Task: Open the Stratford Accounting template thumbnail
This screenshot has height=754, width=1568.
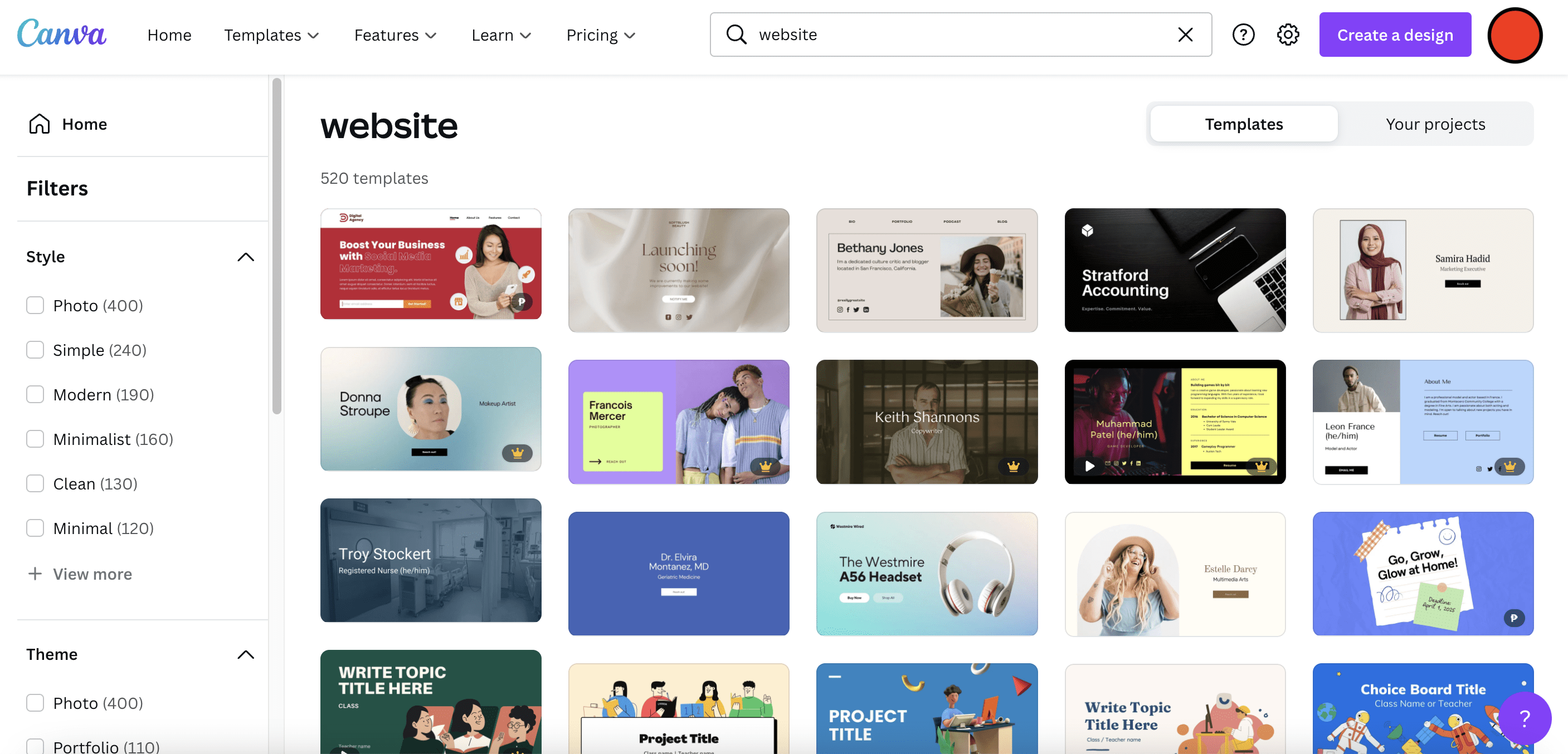Action: [1174, 270]
